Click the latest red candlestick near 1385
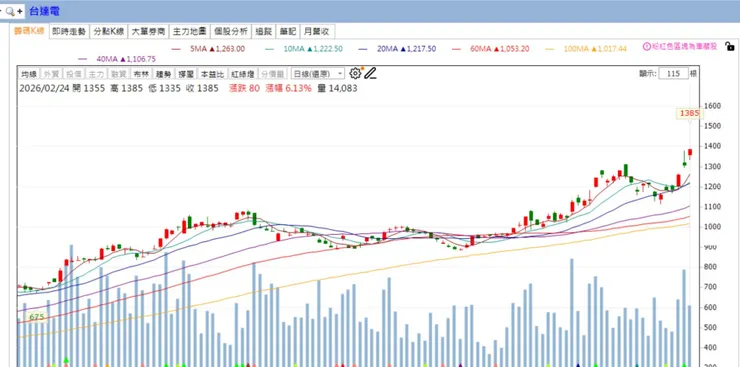 [690, 152]
